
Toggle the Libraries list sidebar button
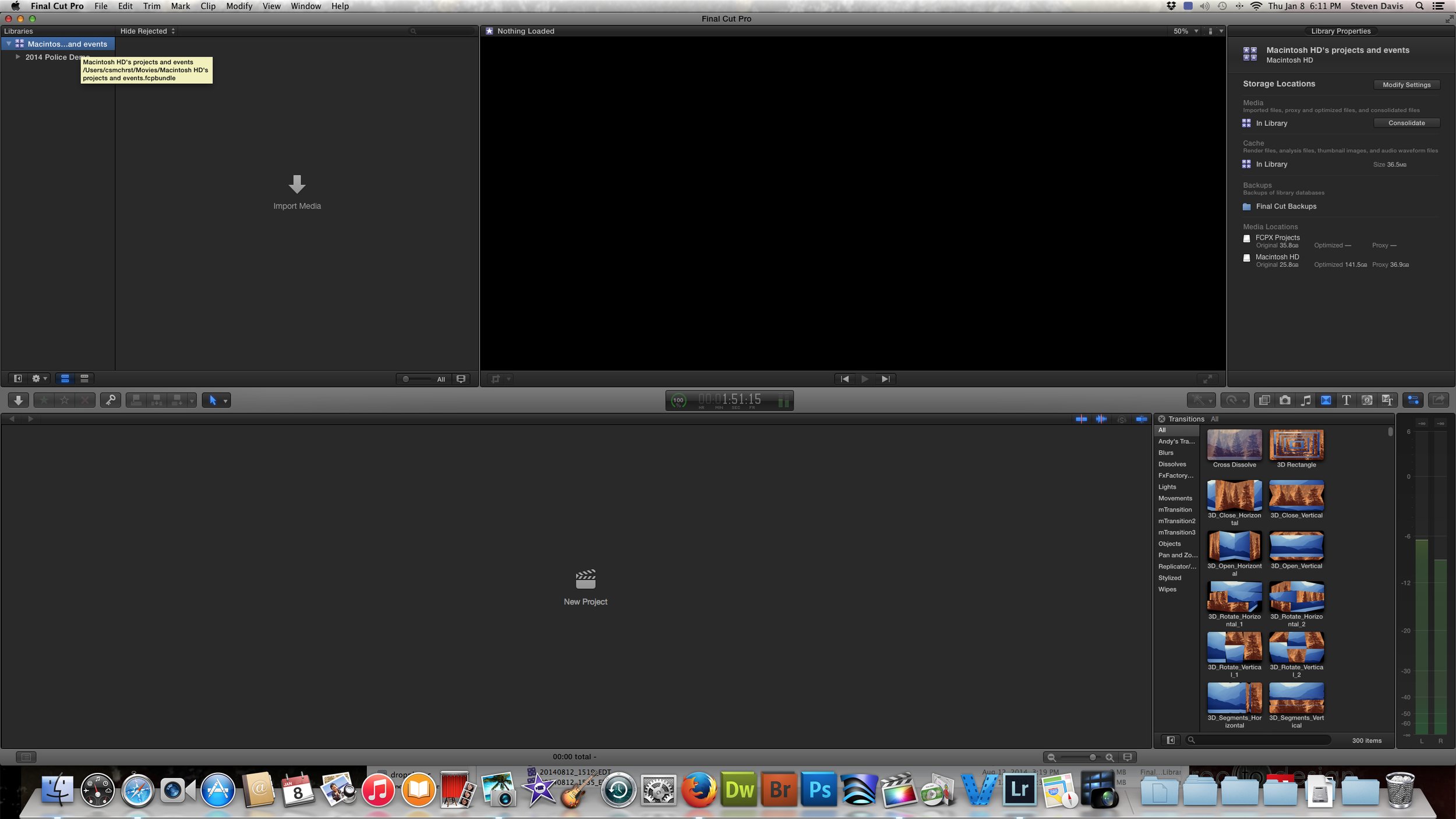click(x=18, y=379)
